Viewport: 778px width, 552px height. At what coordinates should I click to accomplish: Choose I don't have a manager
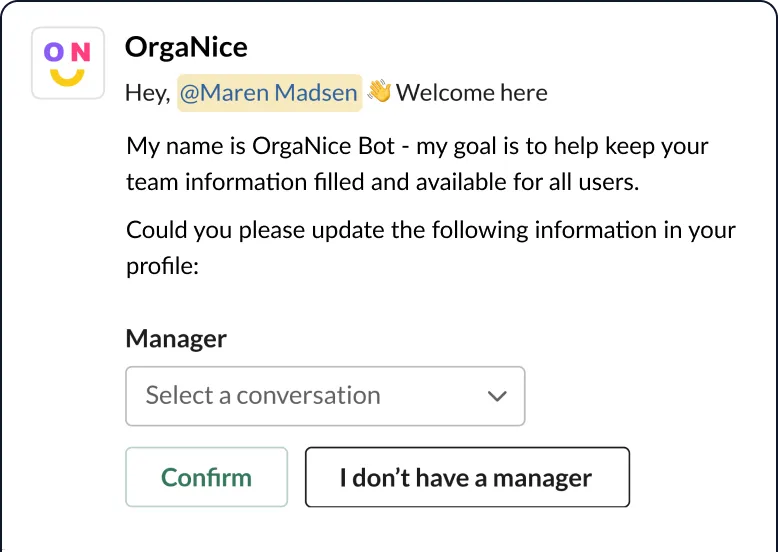coord(467,477)
